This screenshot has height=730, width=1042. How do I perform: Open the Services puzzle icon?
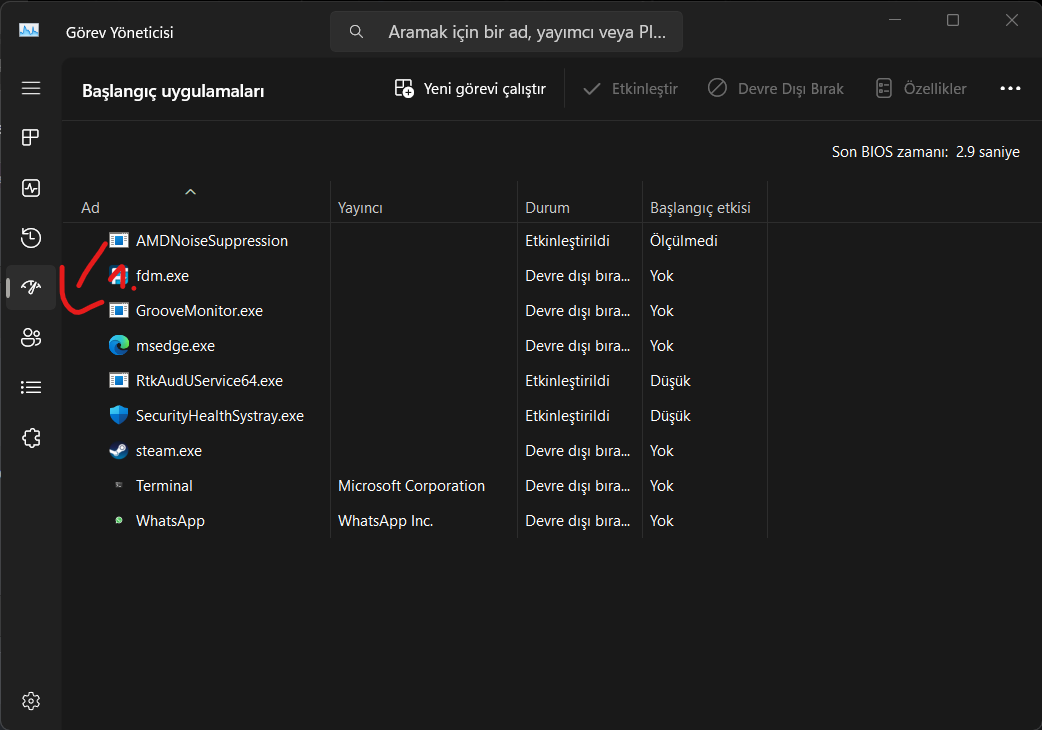pyautogui.click(x=31, y=438)
